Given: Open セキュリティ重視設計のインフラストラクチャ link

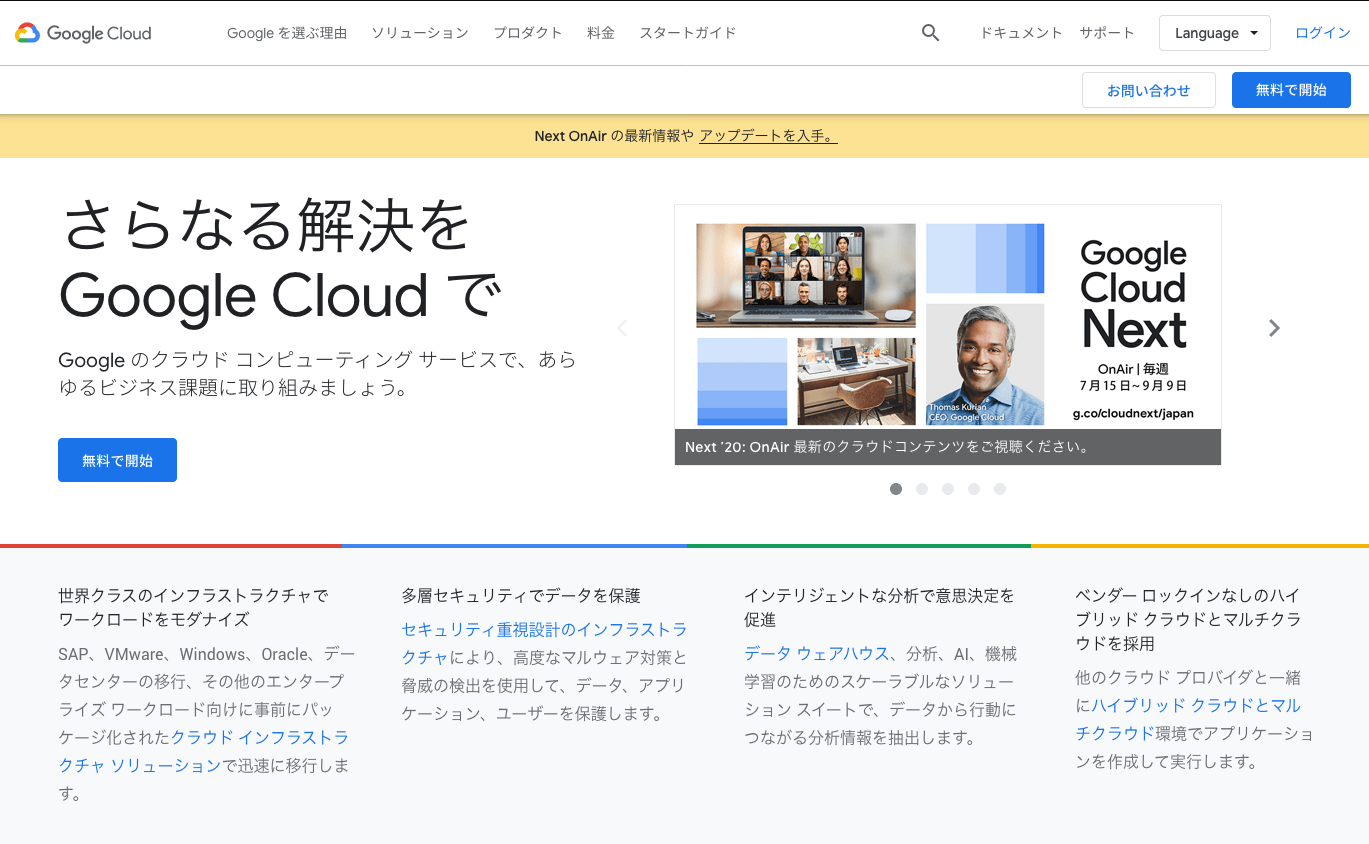Looking at the screenshot, I should [x=544, y=644].
